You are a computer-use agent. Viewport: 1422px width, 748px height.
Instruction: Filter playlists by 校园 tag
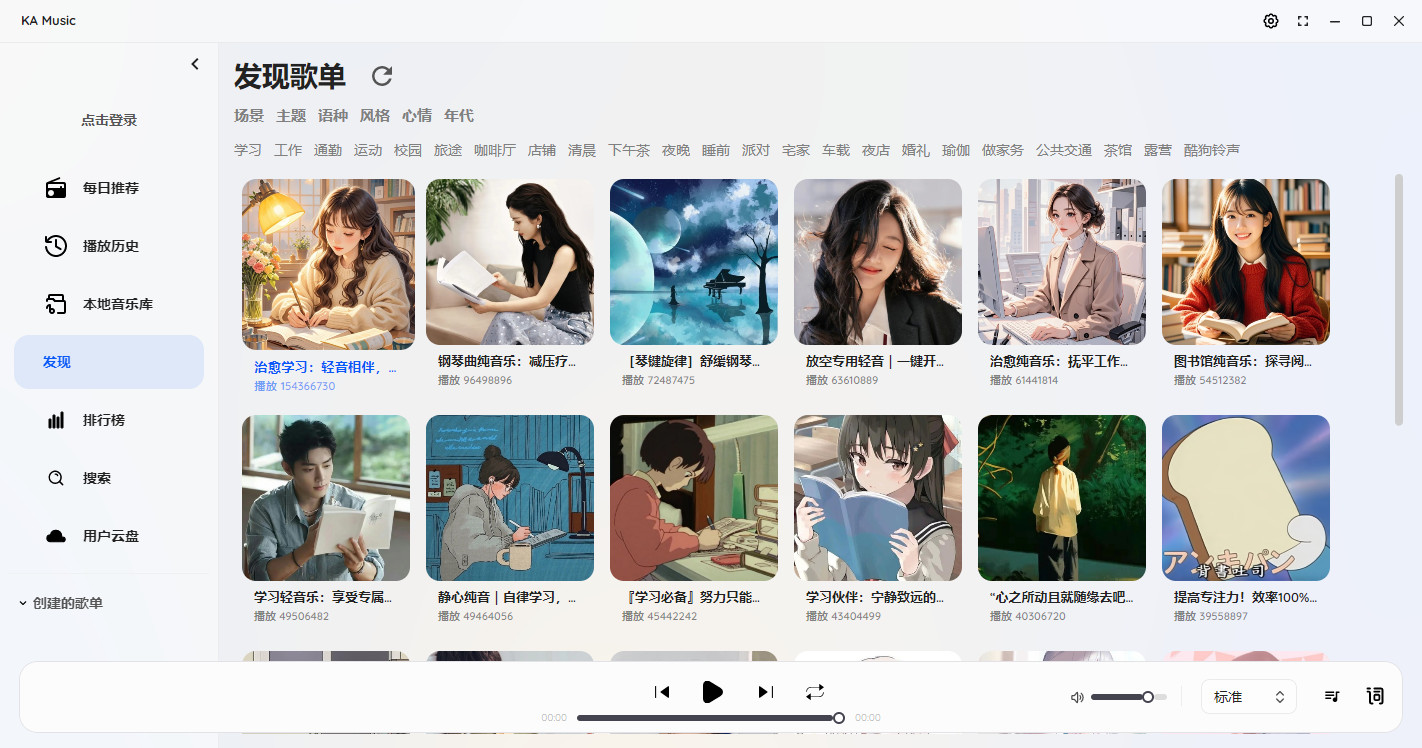[x=408, y=151]
